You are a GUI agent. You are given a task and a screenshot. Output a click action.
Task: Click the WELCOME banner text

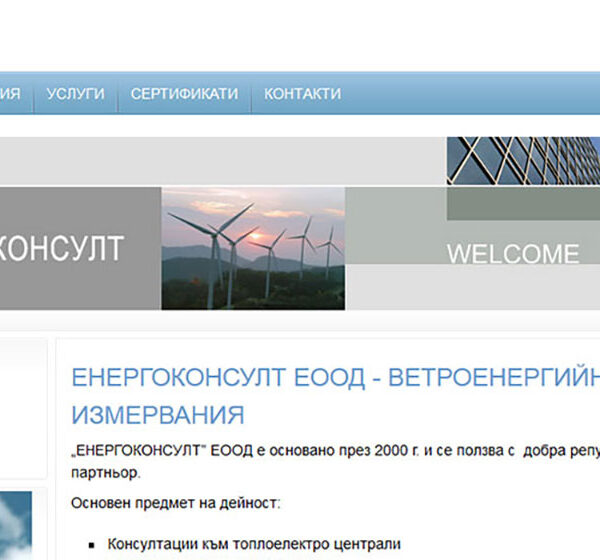pos(512,254)
